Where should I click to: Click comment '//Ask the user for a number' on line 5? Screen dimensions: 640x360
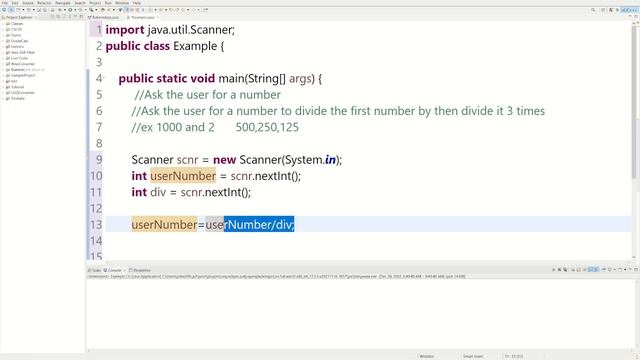[207, 95]
